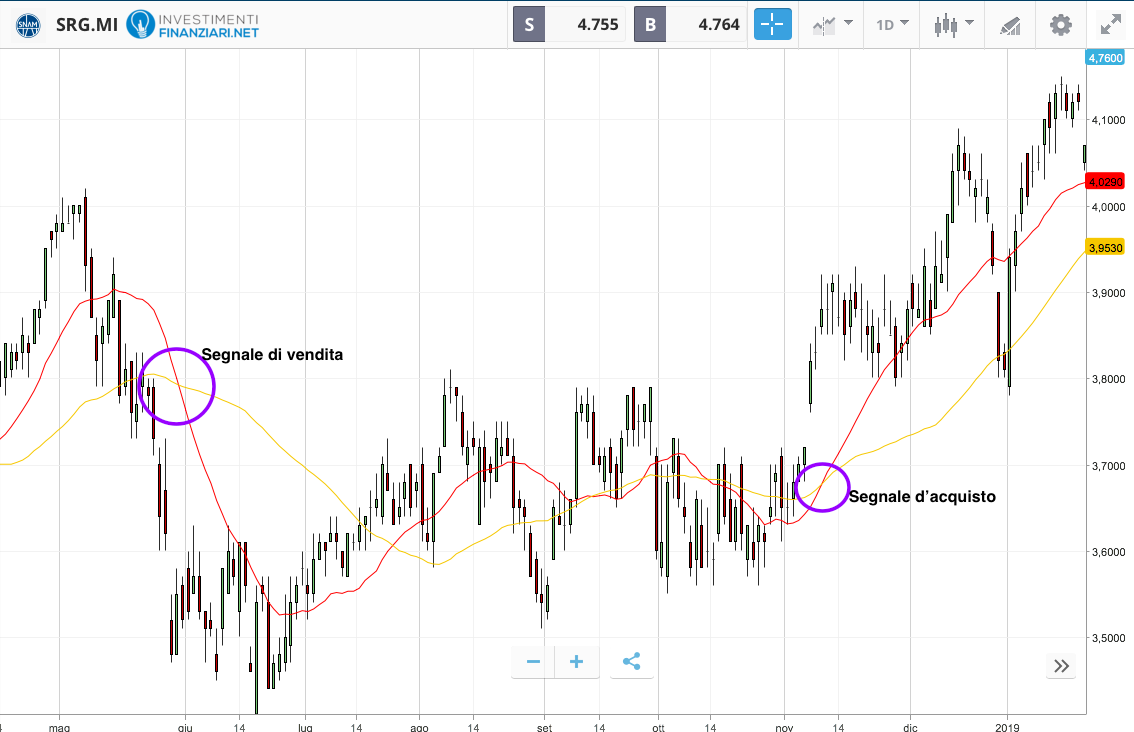Share the chart using share icon
The image size is (1134, 732).
(631, 662)
